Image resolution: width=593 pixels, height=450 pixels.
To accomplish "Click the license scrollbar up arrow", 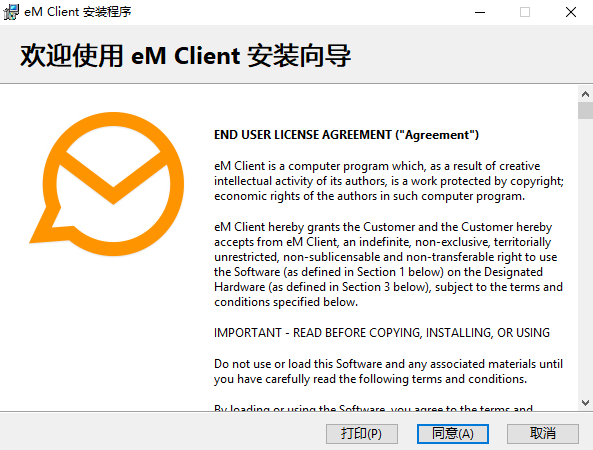I will tap(585, 94).
